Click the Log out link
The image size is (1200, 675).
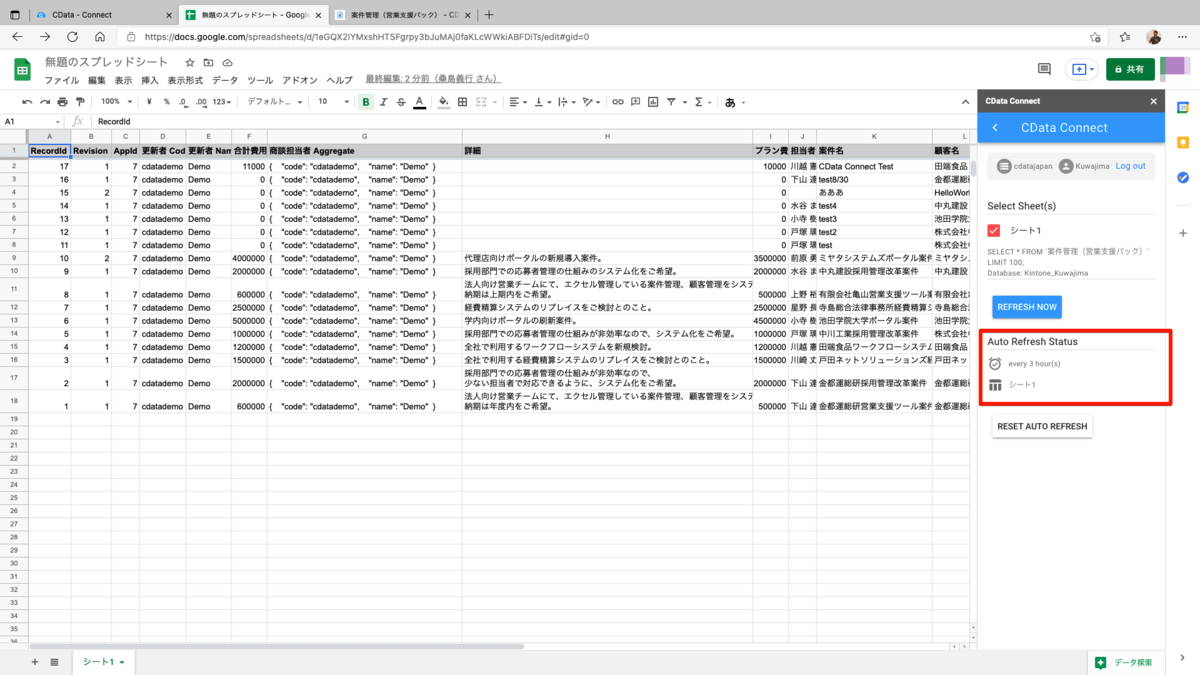click(1130, 166)
